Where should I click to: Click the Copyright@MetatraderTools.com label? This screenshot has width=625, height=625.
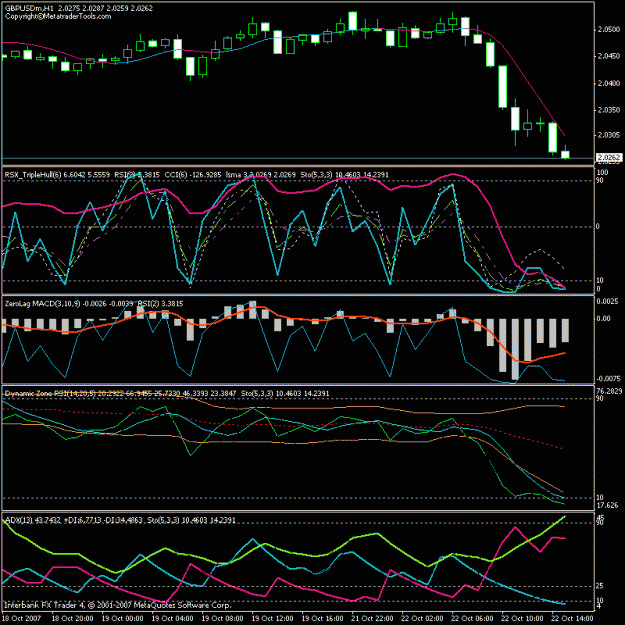(x=58, y=16)
